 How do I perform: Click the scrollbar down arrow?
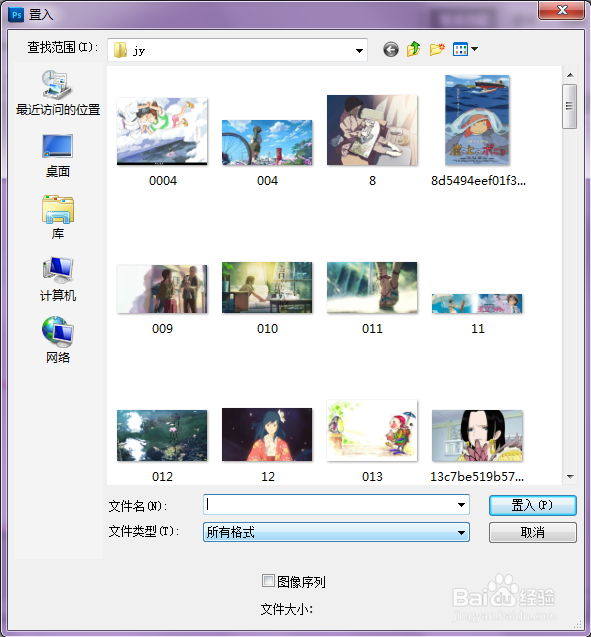point(570,477)
